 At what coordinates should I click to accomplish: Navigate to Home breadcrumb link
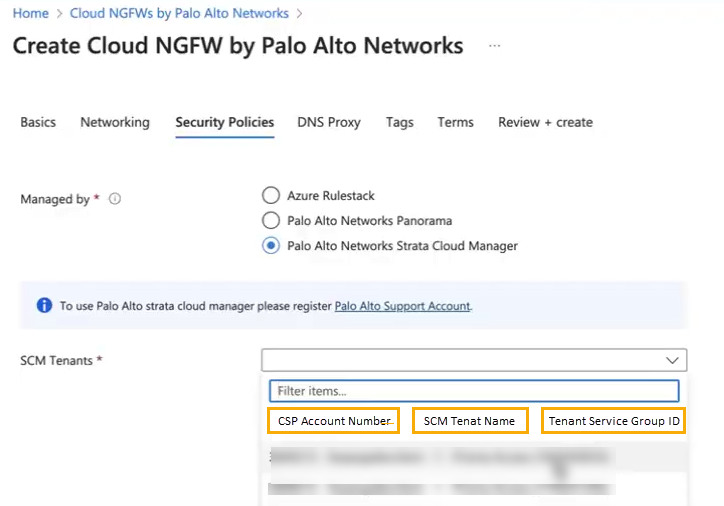(30, 13)
